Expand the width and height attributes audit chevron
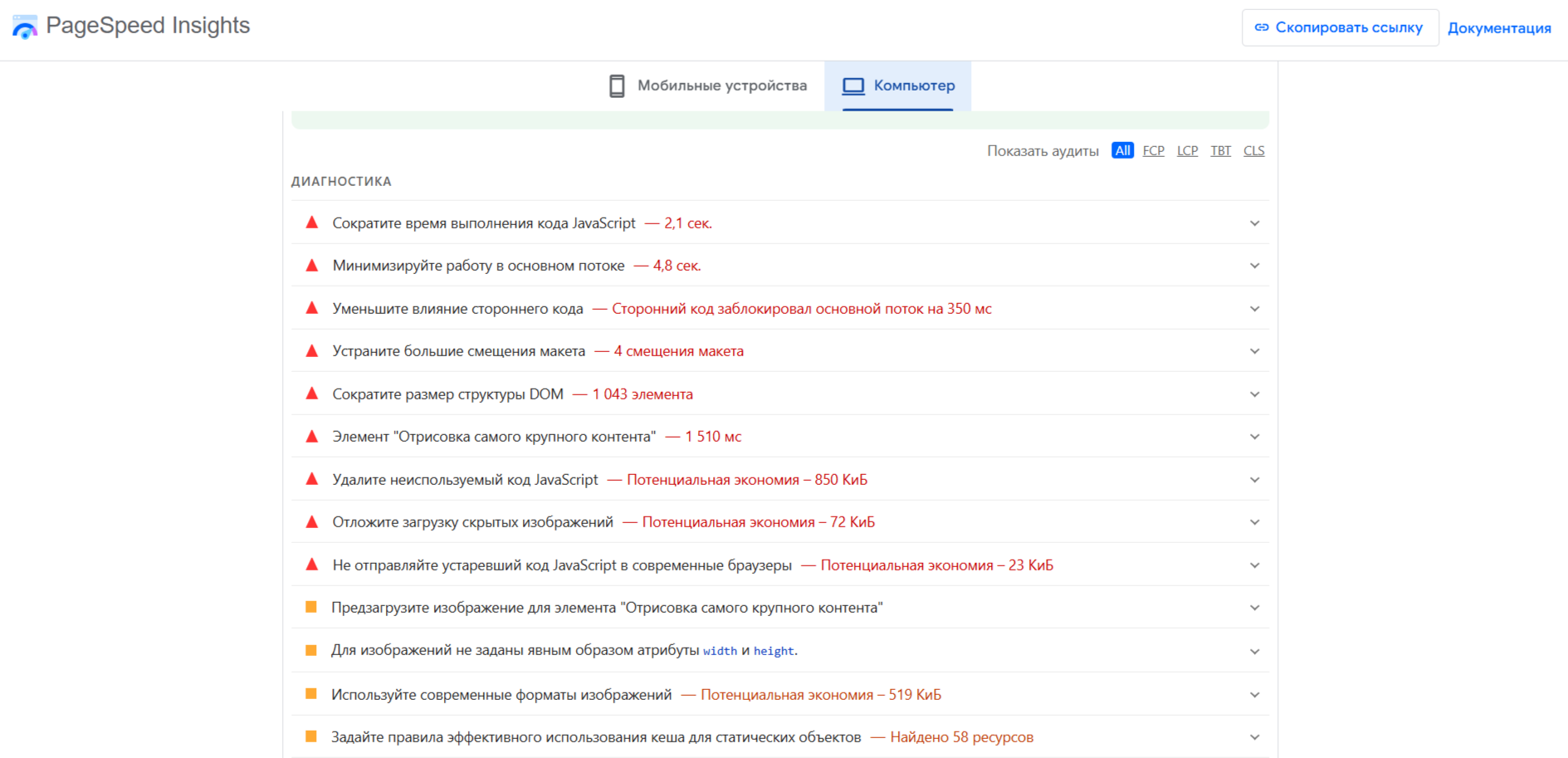The image size is (1568, 758). [1254, 652]
